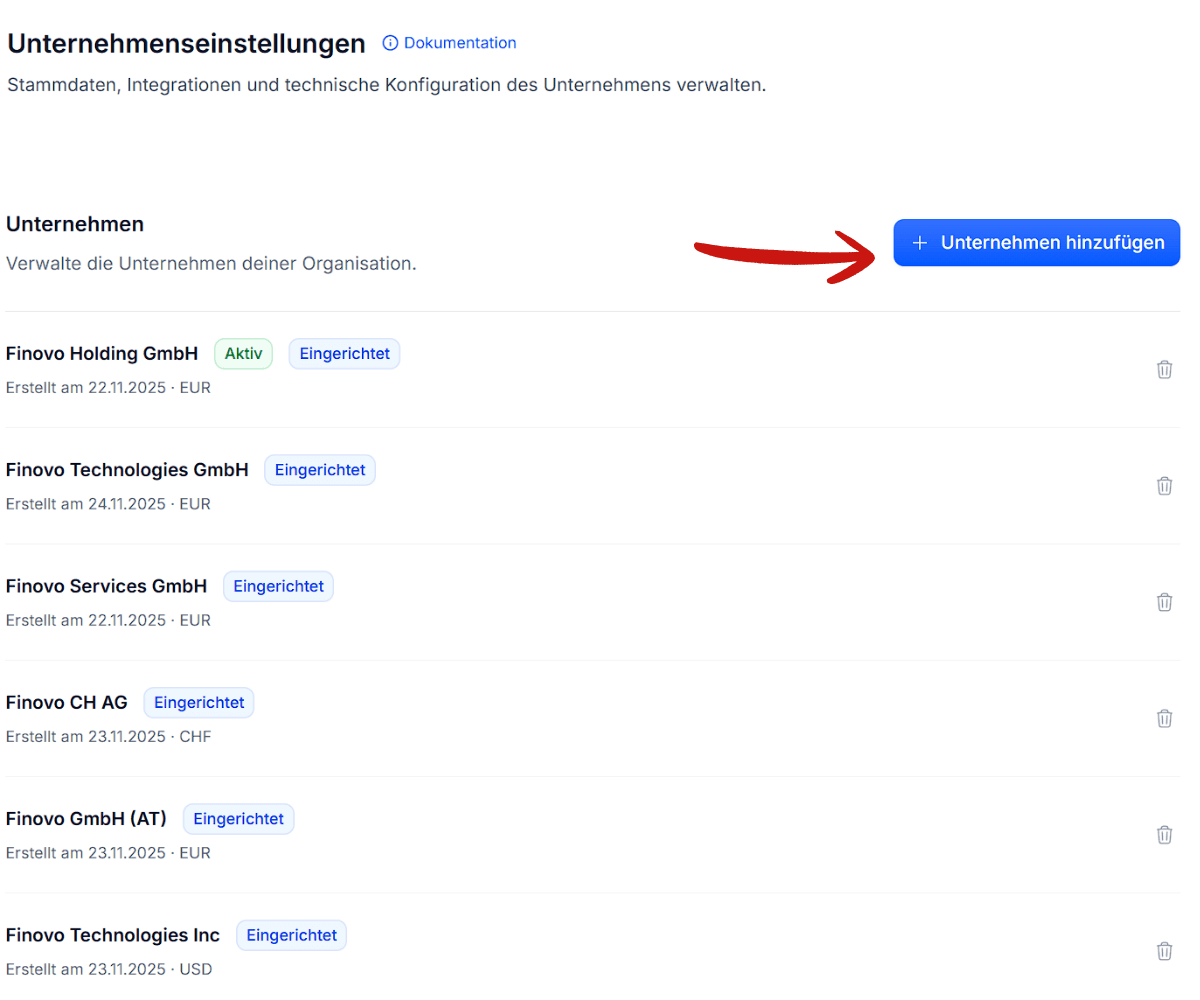
Task: Click Eingerichtet badge of Finovo Services GmbH
Action: (279, 586)
